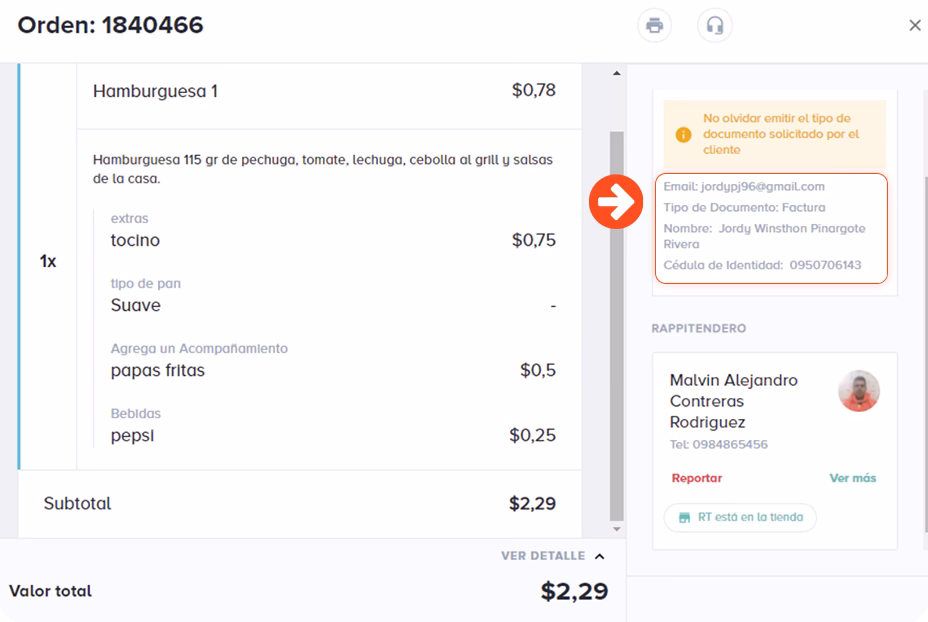Click the orange arrow indicator icon
928x622 pixels.
(x=615, y=203)
